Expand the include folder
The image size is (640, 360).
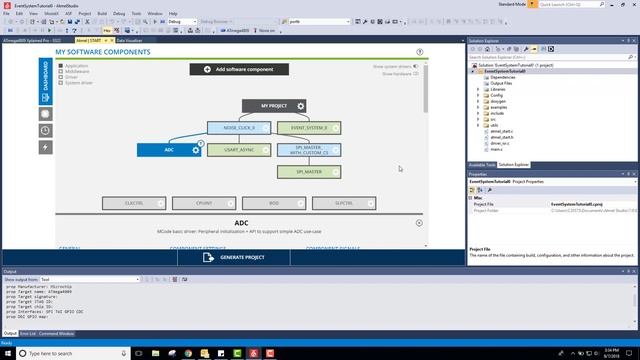point(478,113)
